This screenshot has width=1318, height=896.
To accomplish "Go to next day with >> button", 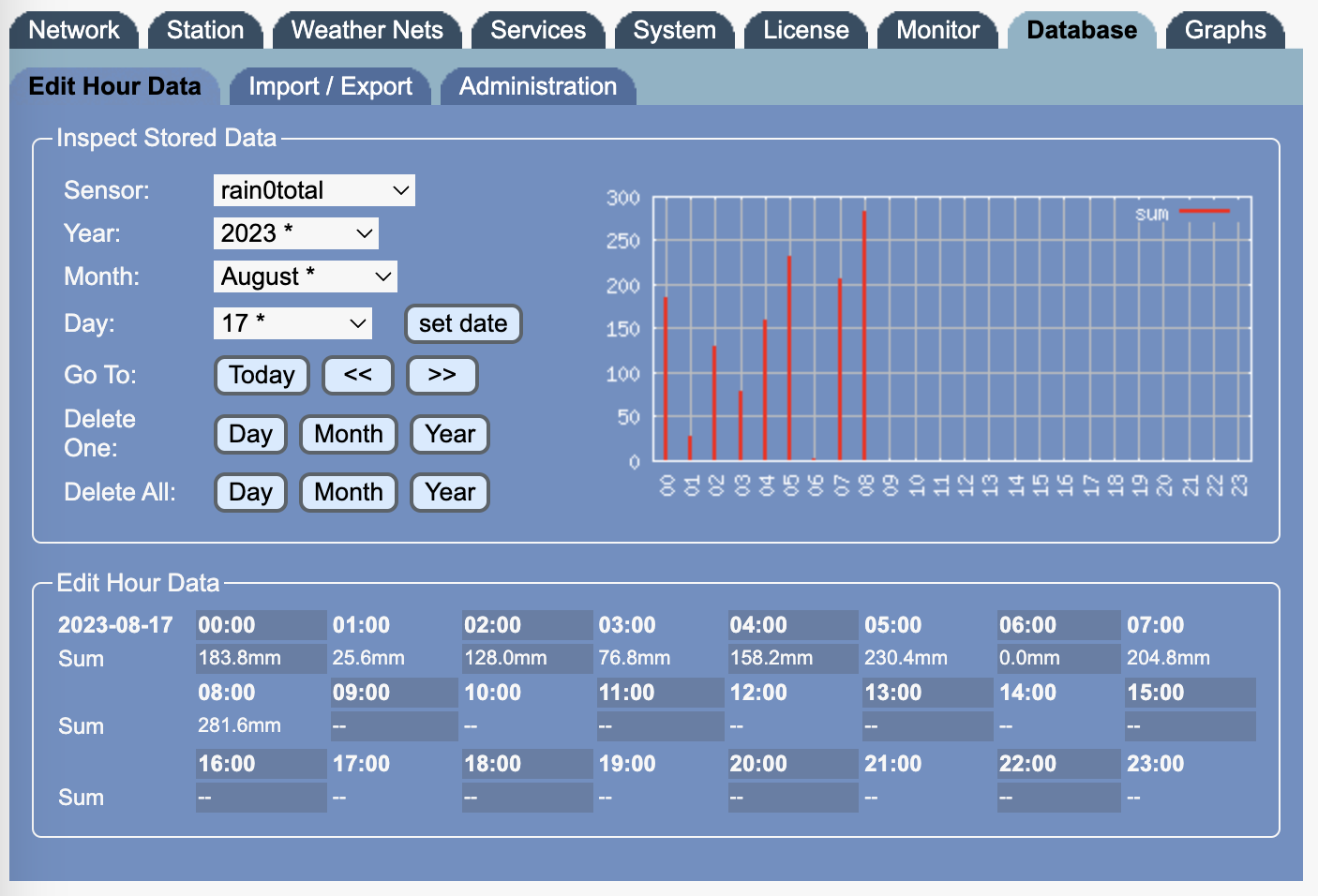I will click(x=442, y=375).
